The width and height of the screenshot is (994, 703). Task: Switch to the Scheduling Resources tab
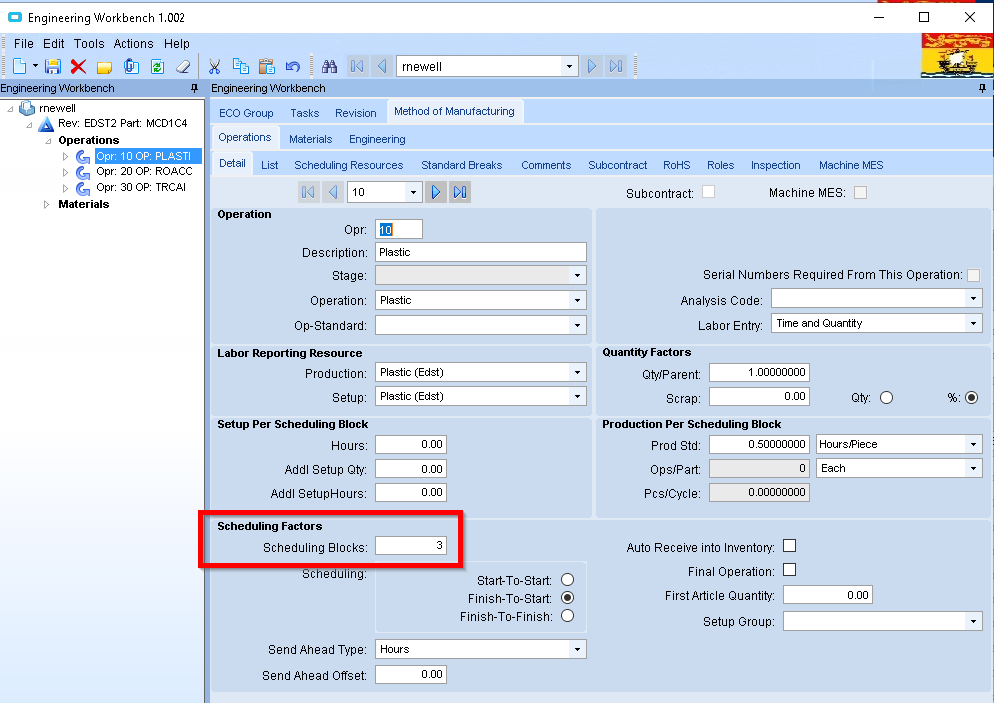[x=348, y=165]
